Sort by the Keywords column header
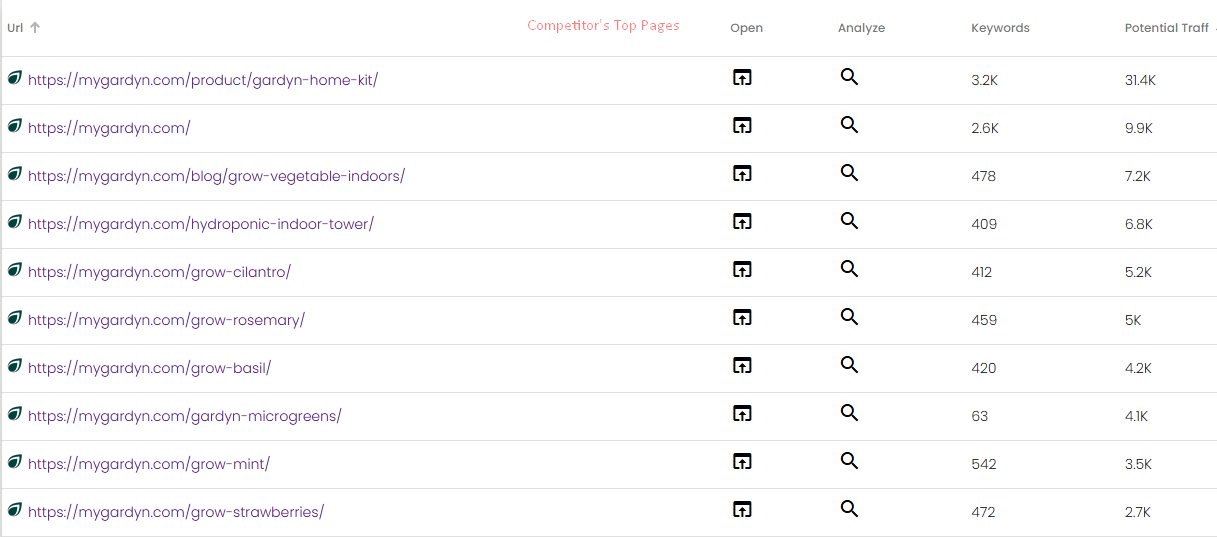Viewport: 1217px width, 537px height. click(1000, 28)
